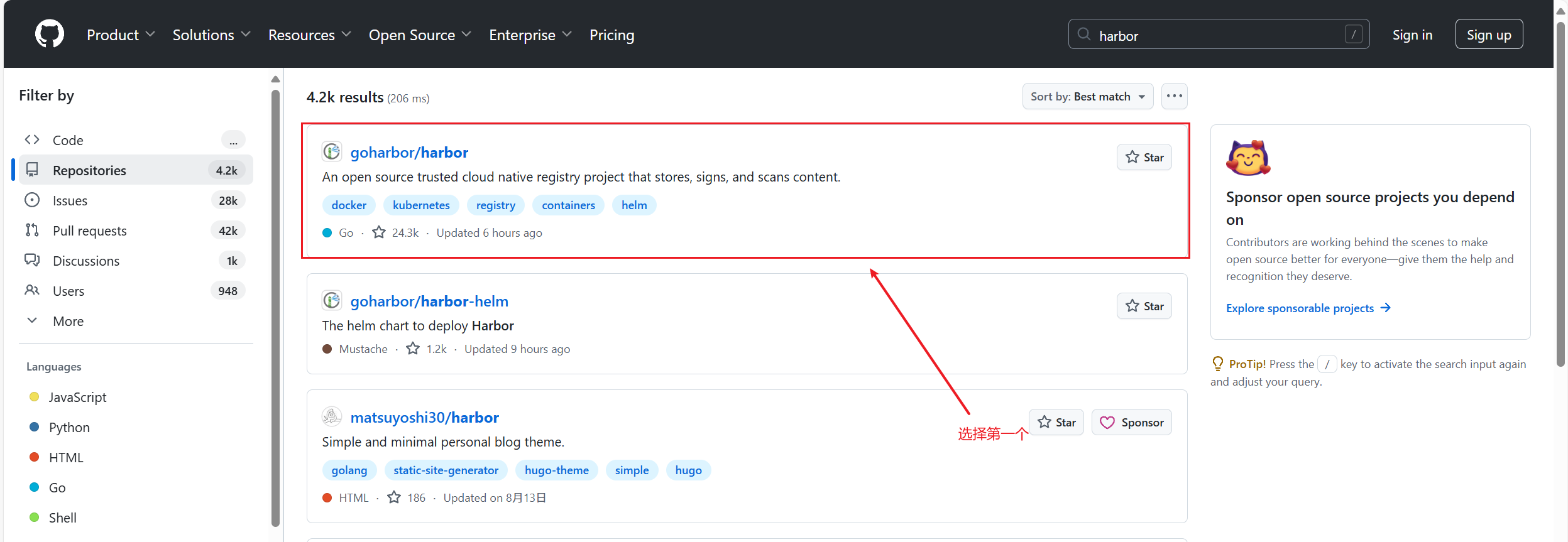Open the Pricing page
The image size is (1568, 542).
(x=611, y=35)
